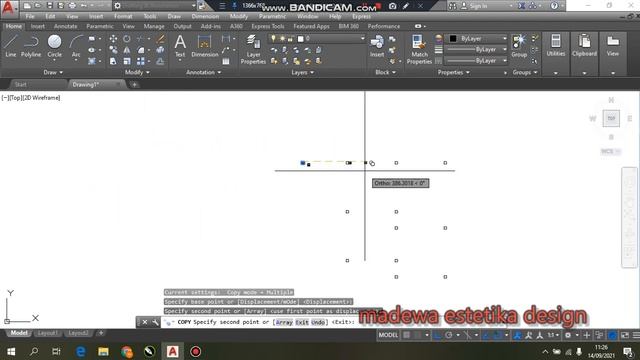The width and height of the screenshot is (640, 360).
Task: Open the Clipboard panel button
Action: [x=584, y=46]
